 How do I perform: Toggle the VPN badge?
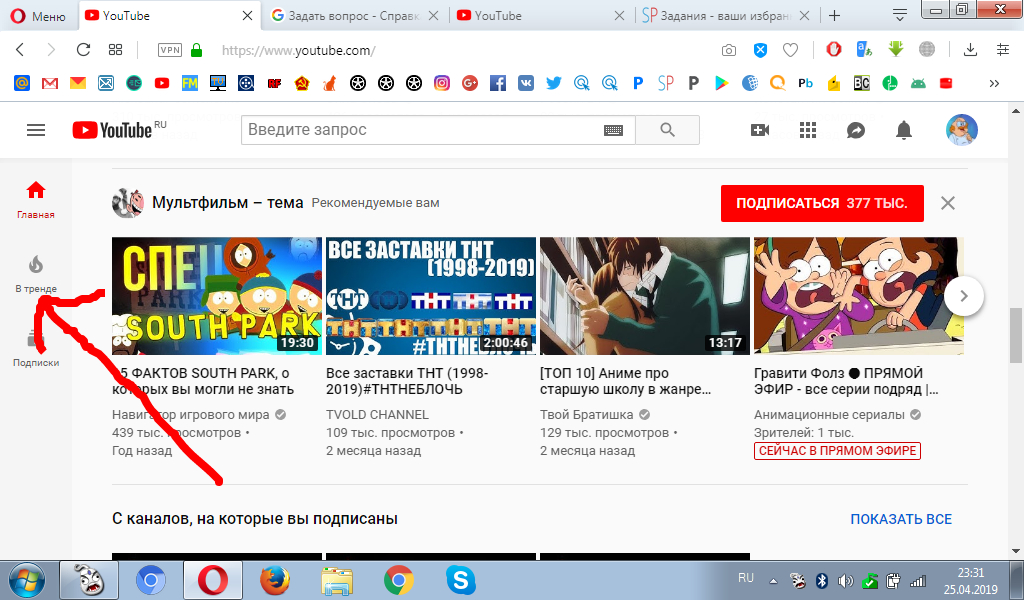[x=170, y=50]
